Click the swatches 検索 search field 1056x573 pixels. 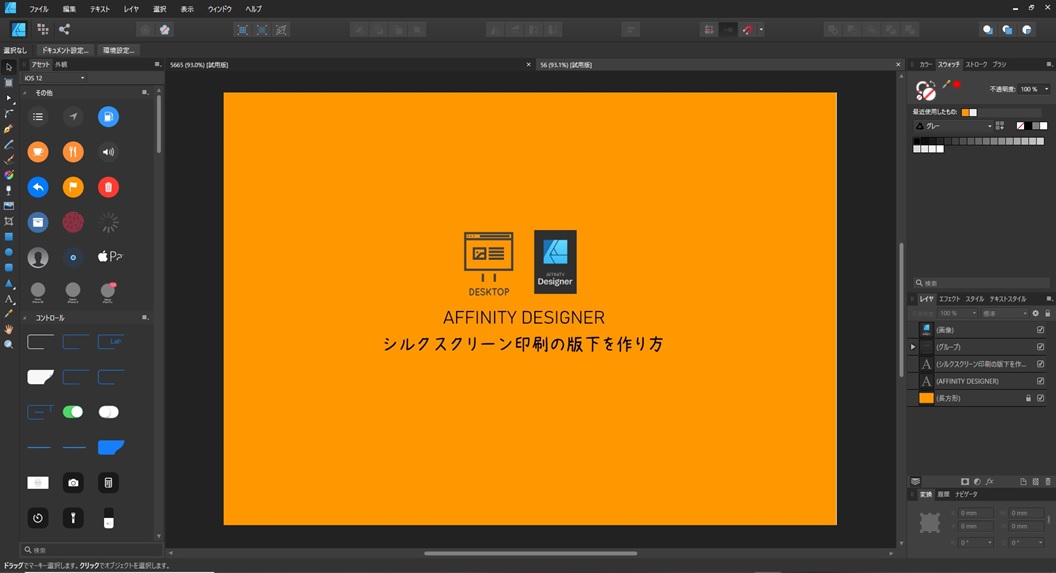coord(981,283)
